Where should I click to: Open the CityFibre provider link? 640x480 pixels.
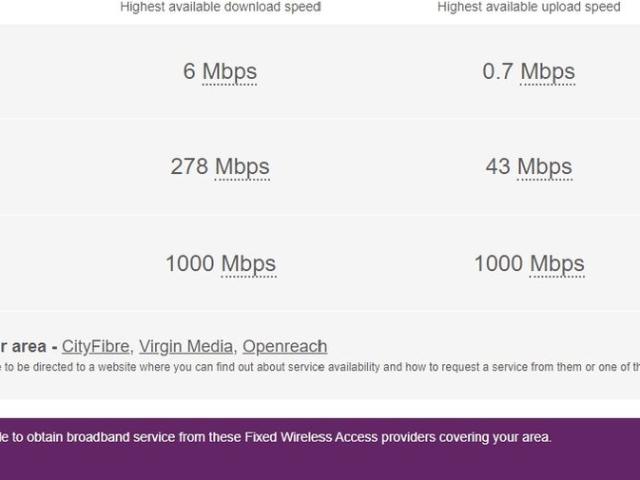tap(95, 346)
